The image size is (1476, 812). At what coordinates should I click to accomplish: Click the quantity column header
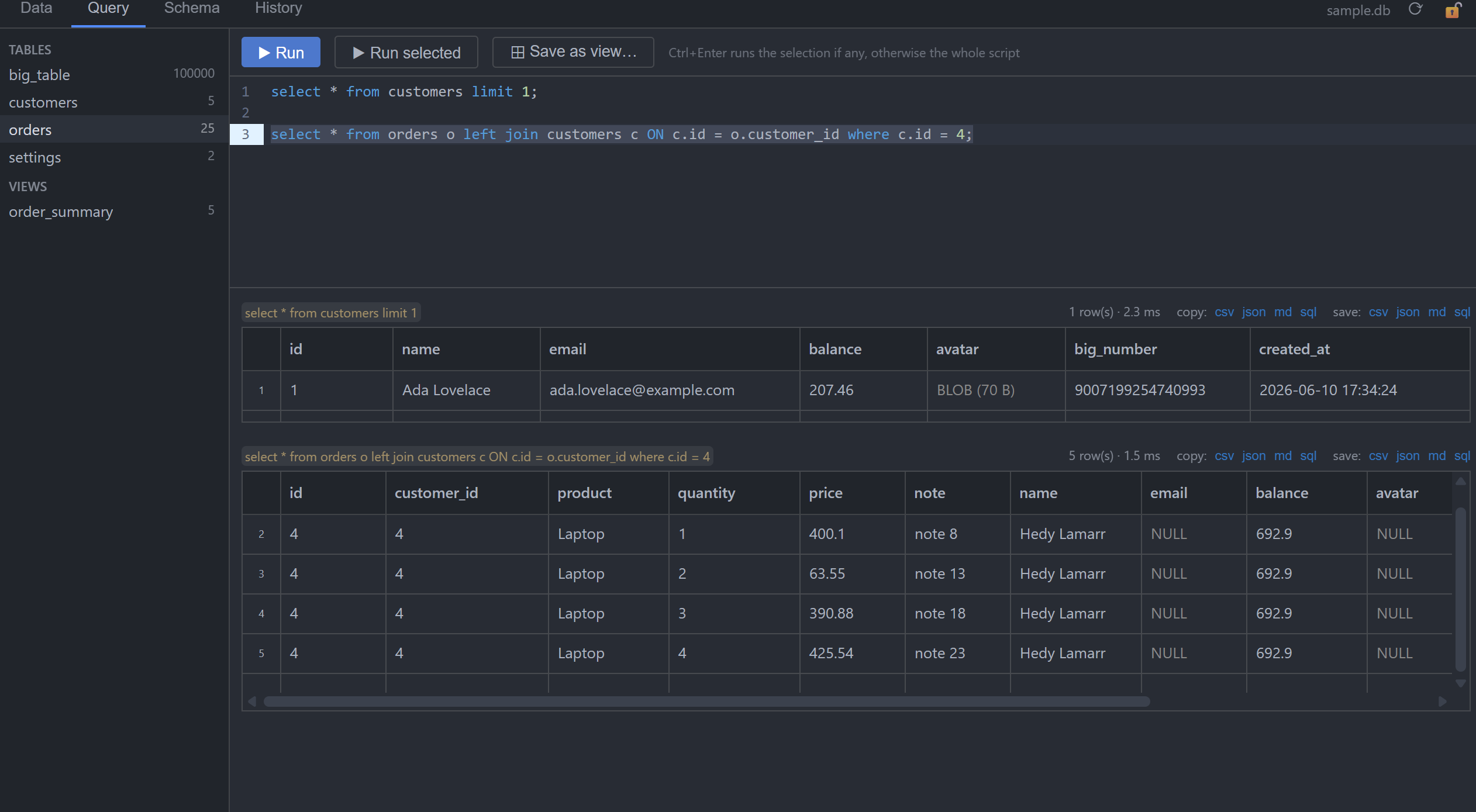[x=734, y=493]
